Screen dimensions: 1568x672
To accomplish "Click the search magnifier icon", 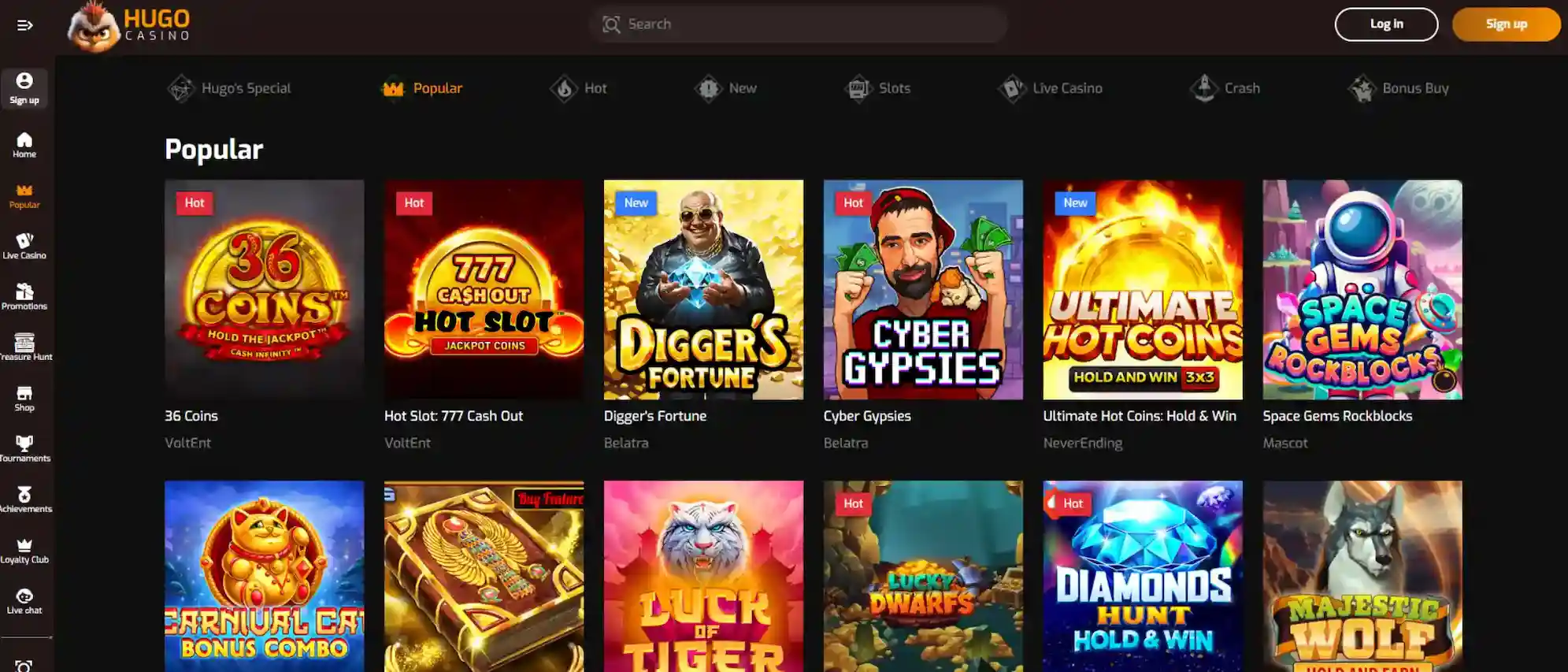I will [612, 24].
